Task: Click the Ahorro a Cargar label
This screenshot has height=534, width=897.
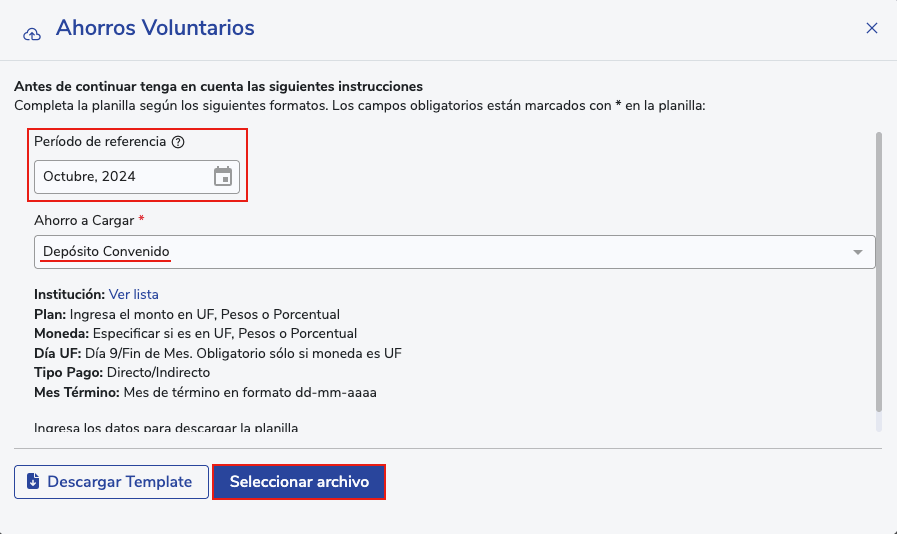Action: click(84, 219)
